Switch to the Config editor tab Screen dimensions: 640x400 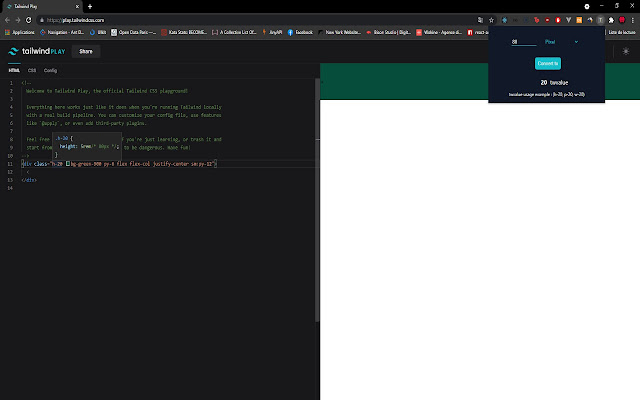50,70
